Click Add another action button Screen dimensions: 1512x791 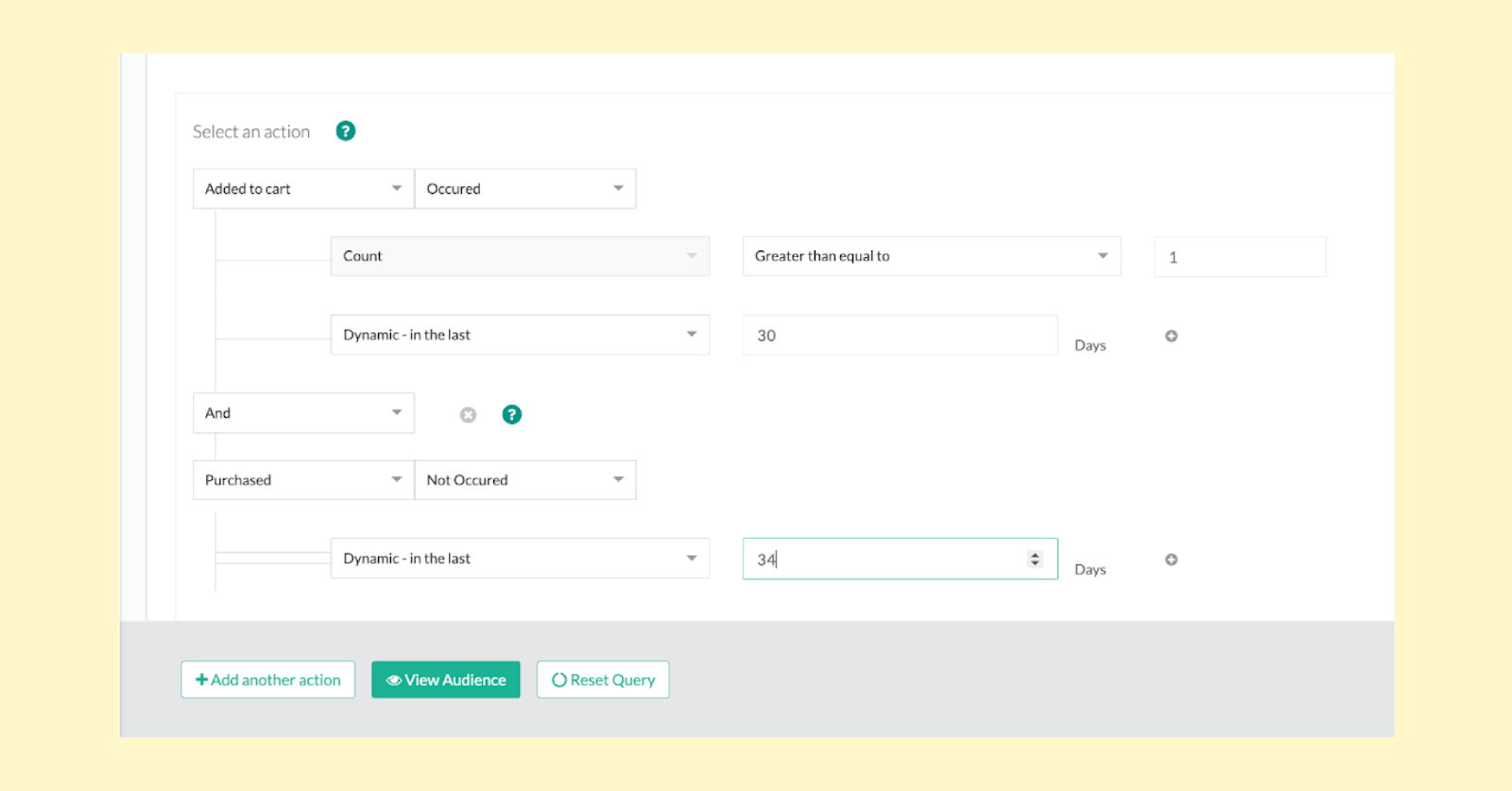268,679
